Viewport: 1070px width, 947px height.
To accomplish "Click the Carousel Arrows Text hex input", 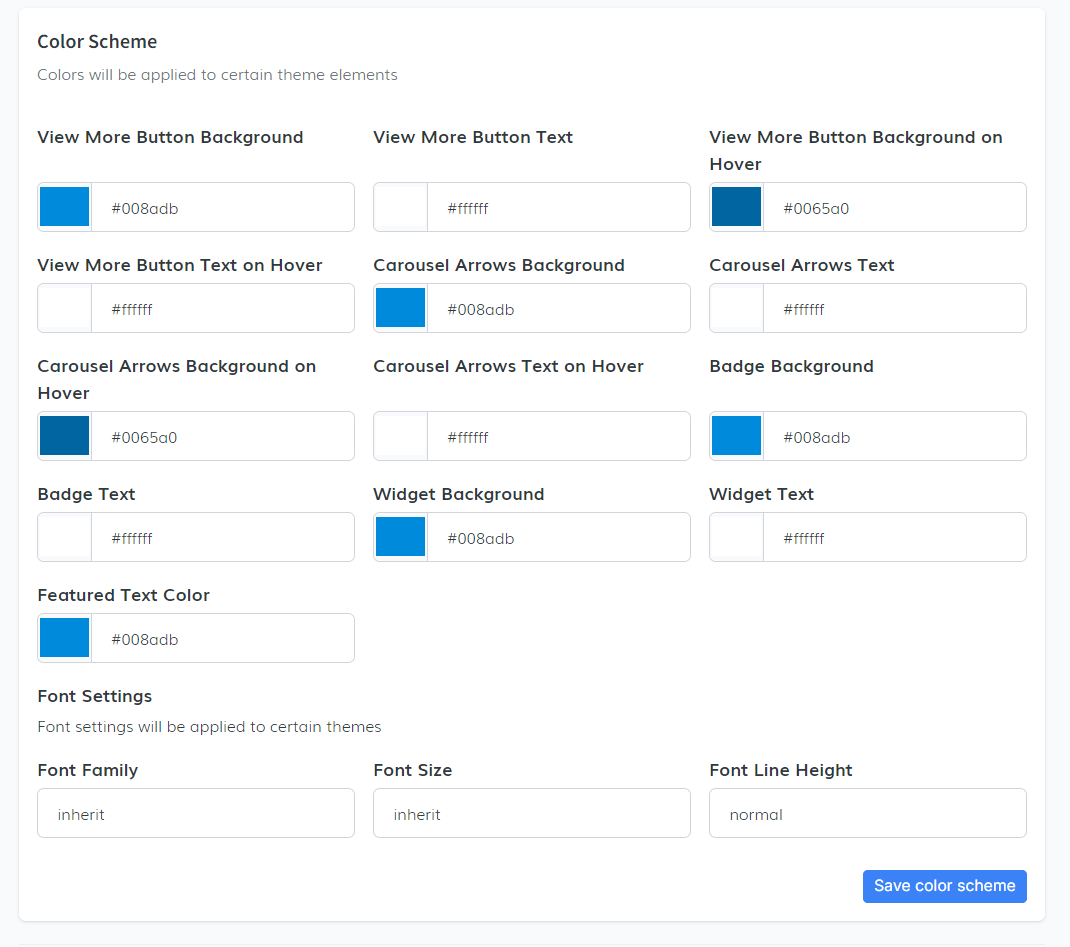I will click(x=894, y=308).
